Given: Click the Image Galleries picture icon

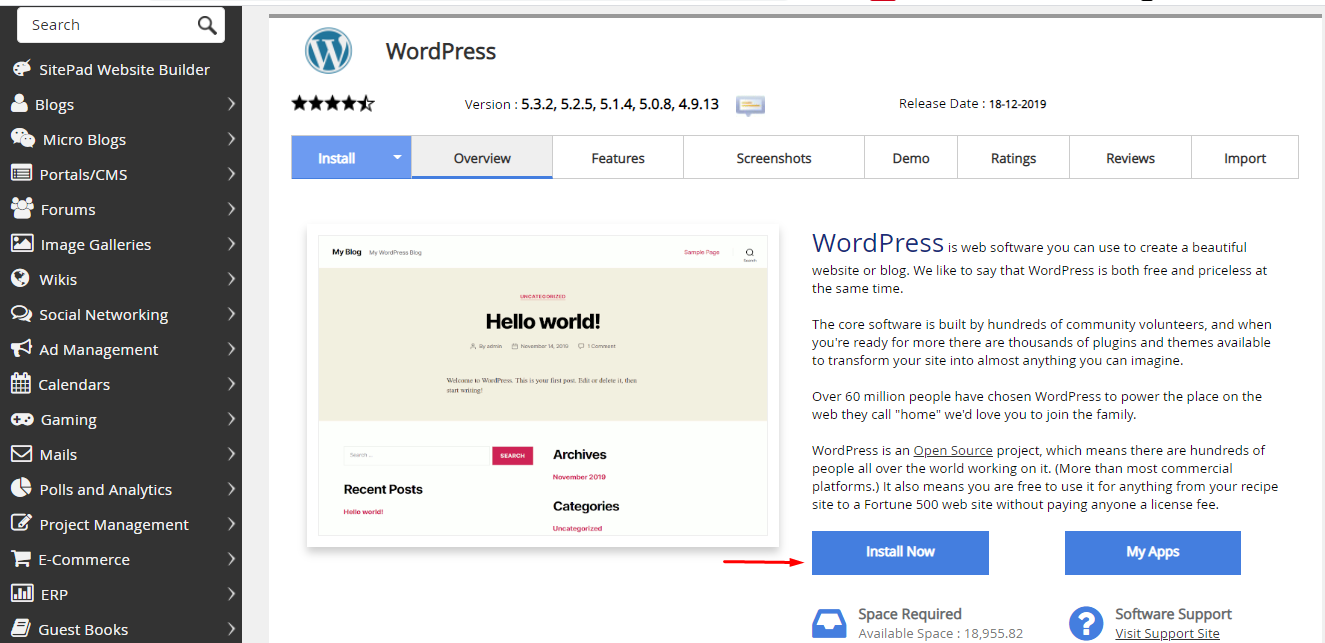Looking at the screenshot, I should tap(22, 243).
